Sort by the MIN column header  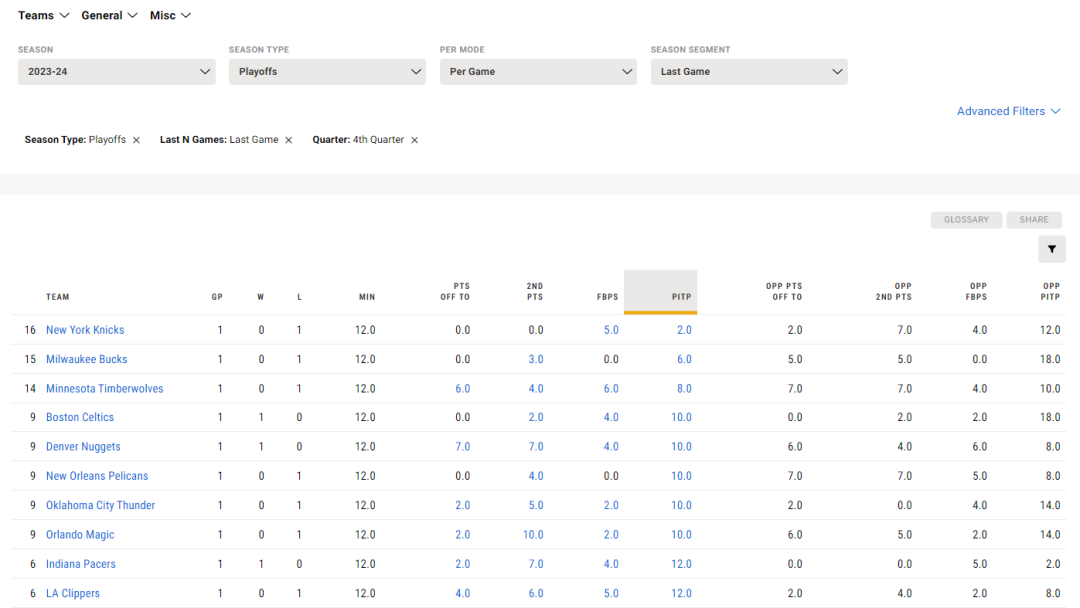367,297
